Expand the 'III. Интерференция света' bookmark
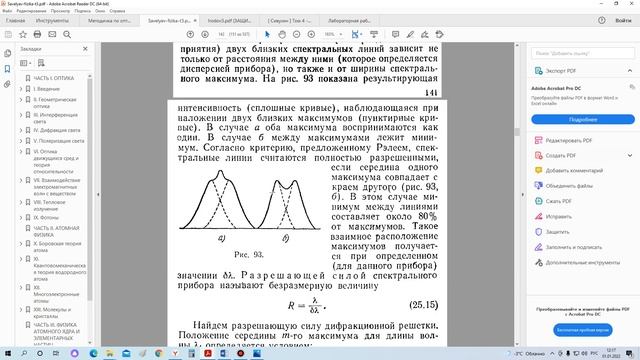The width and height of the screenshot is (640, 360). (x=21, y=115)
